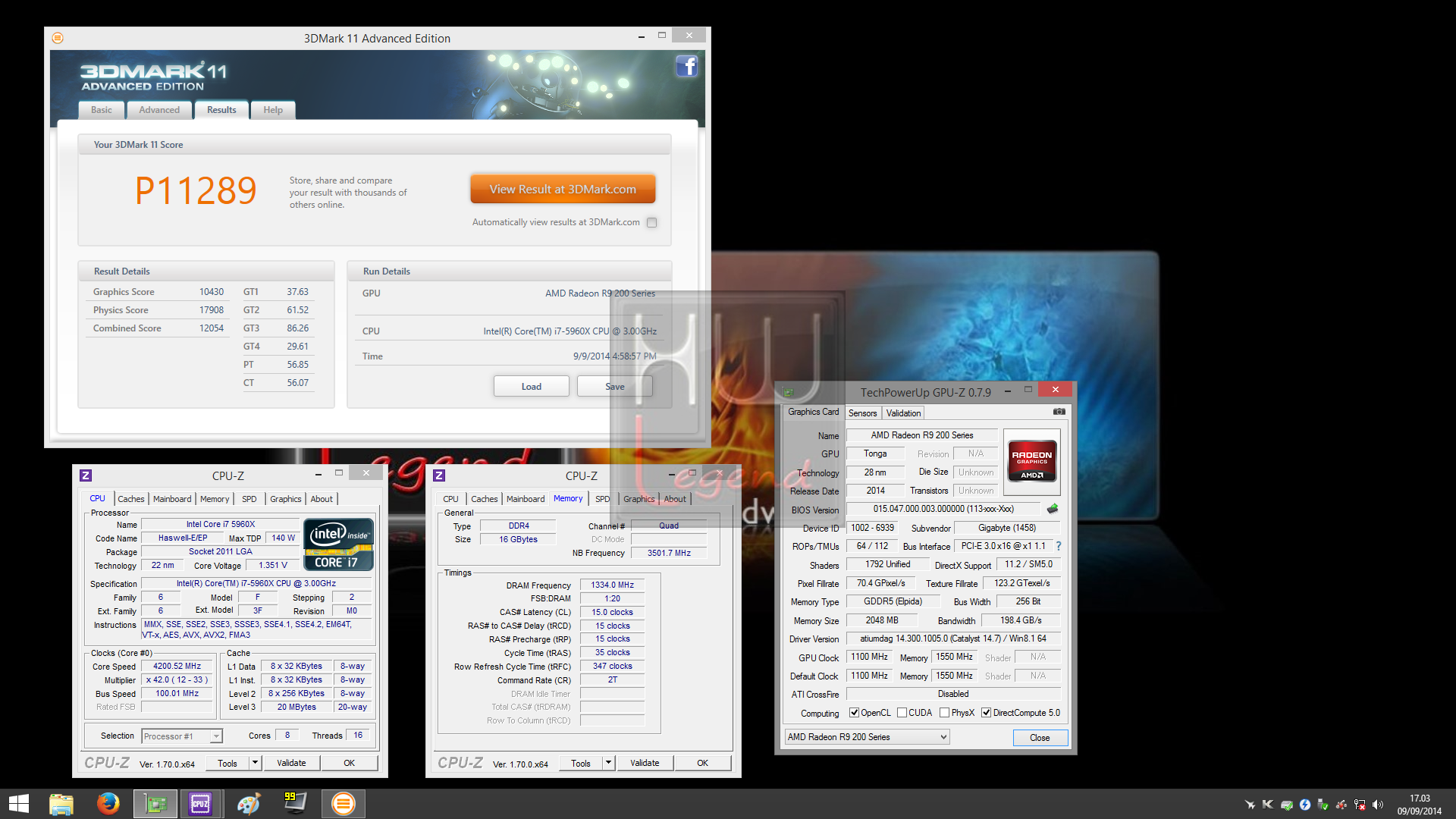Image resolution: width=1456 pixels, height=819 pixels.
Task: Open Caches tab in left CPU-Z
Action: click(x=130, y=499)
